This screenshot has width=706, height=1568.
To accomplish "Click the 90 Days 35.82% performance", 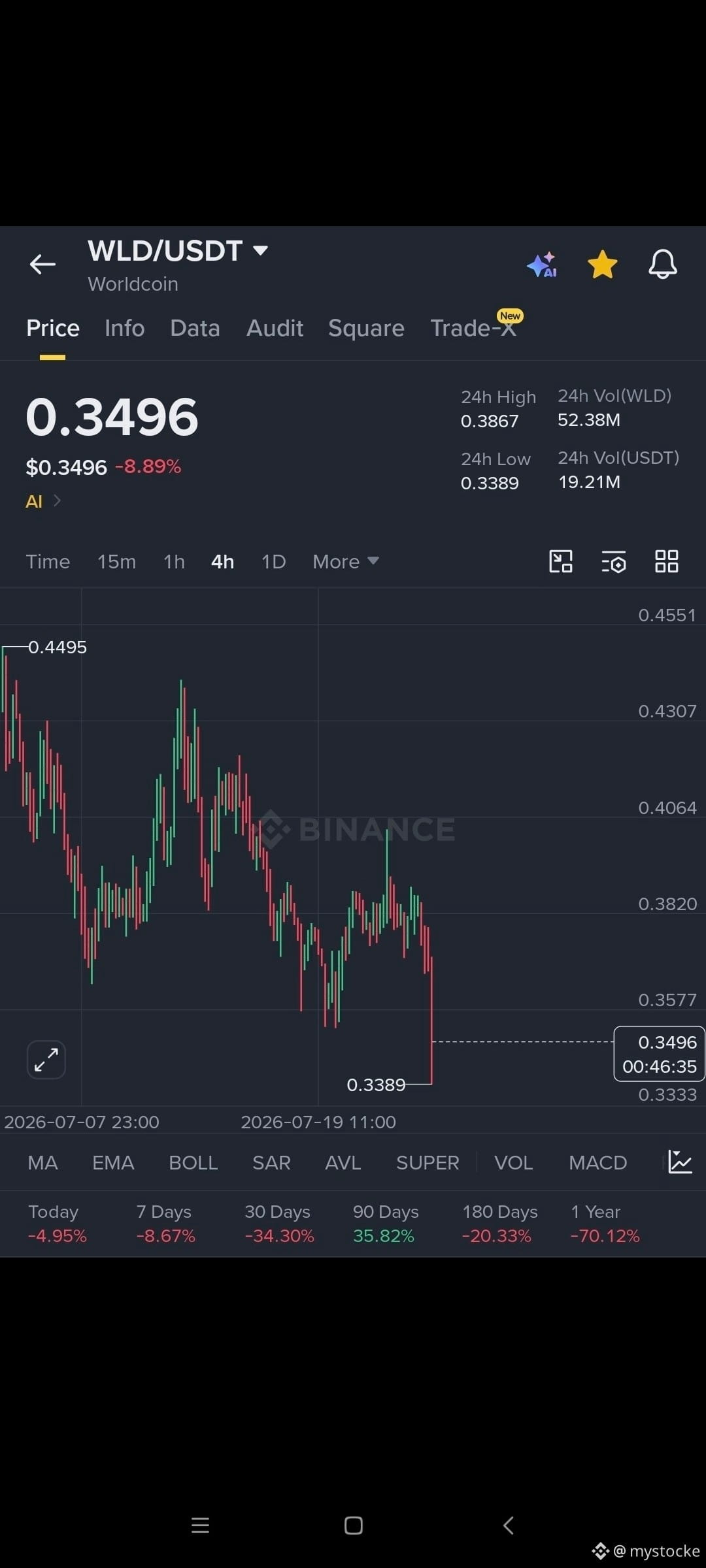I will coord(386,1224).
